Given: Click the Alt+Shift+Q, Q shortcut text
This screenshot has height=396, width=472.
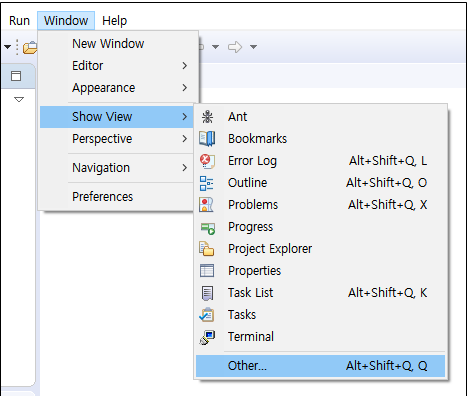Looking at the screenshot, I should click(387, 366).
